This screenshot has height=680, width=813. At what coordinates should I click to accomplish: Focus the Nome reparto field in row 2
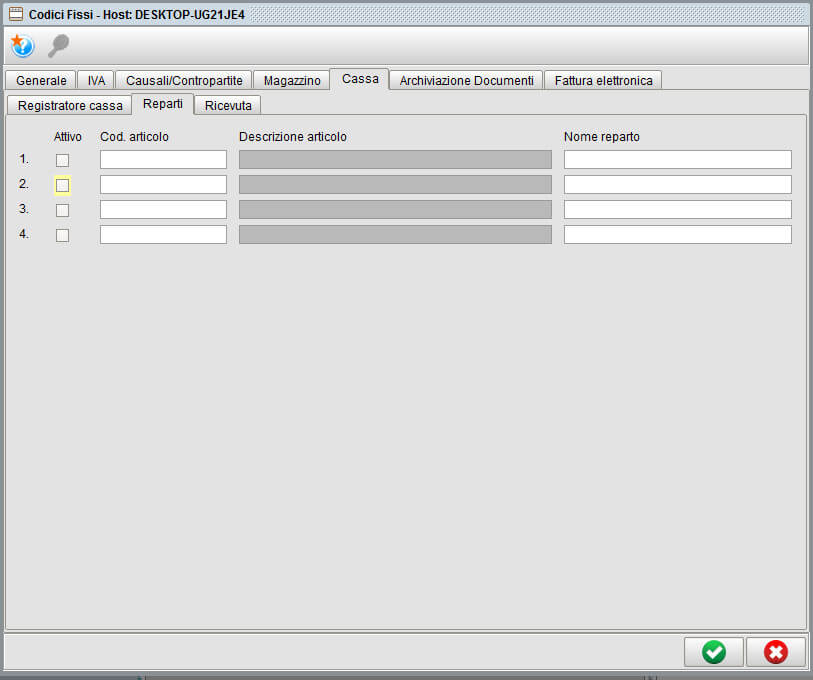(677, 185)
